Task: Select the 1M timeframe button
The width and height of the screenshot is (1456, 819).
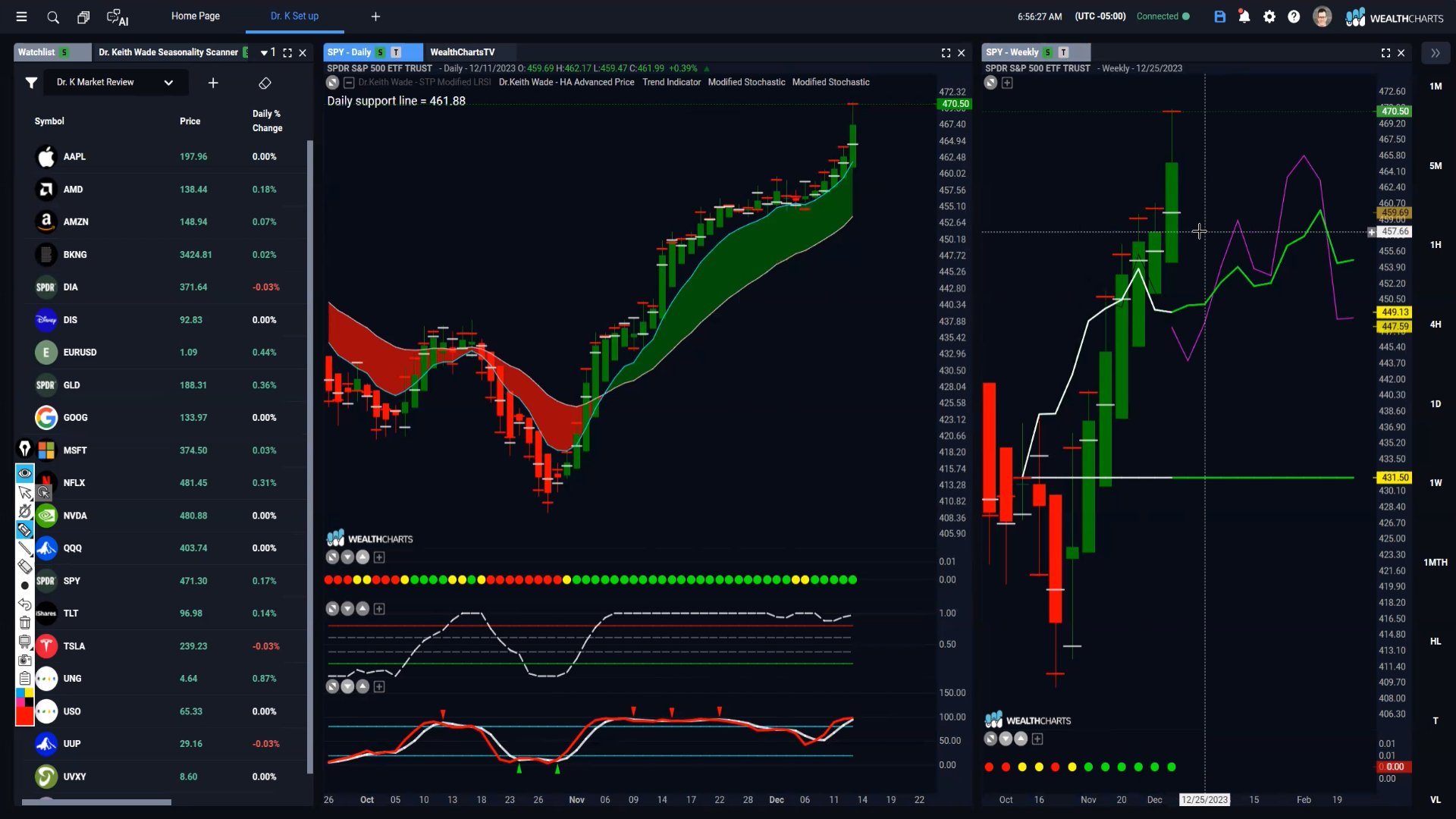Action: tap(1436, 86)
